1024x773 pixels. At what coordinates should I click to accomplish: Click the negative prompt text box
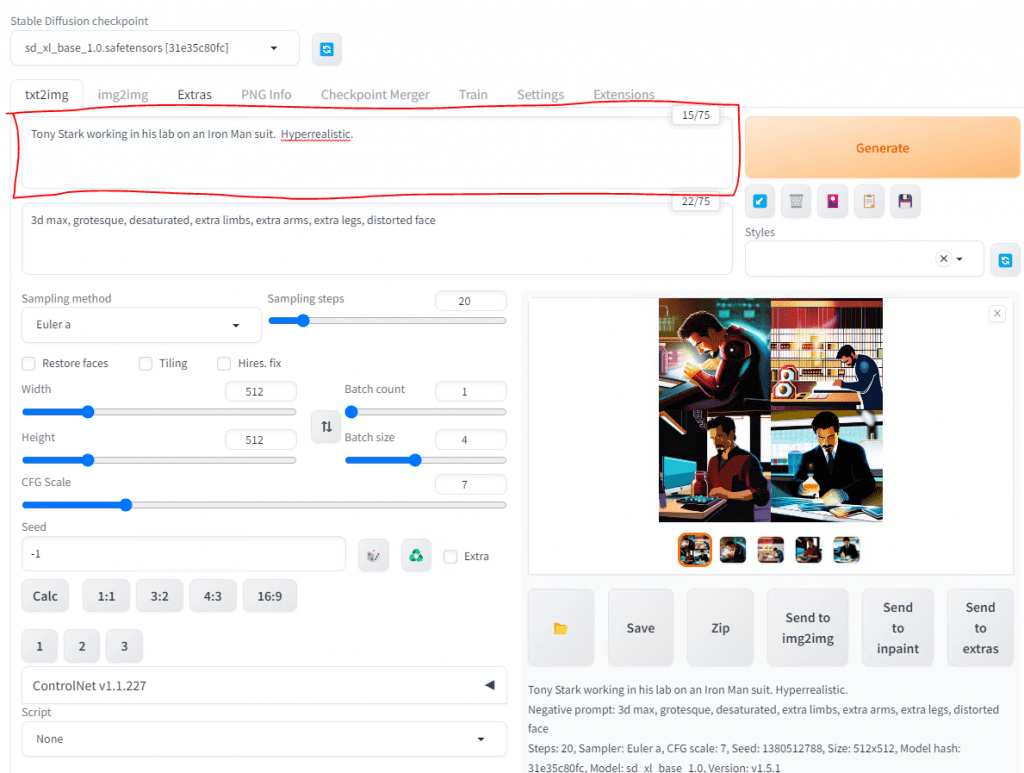pos(377,240)
